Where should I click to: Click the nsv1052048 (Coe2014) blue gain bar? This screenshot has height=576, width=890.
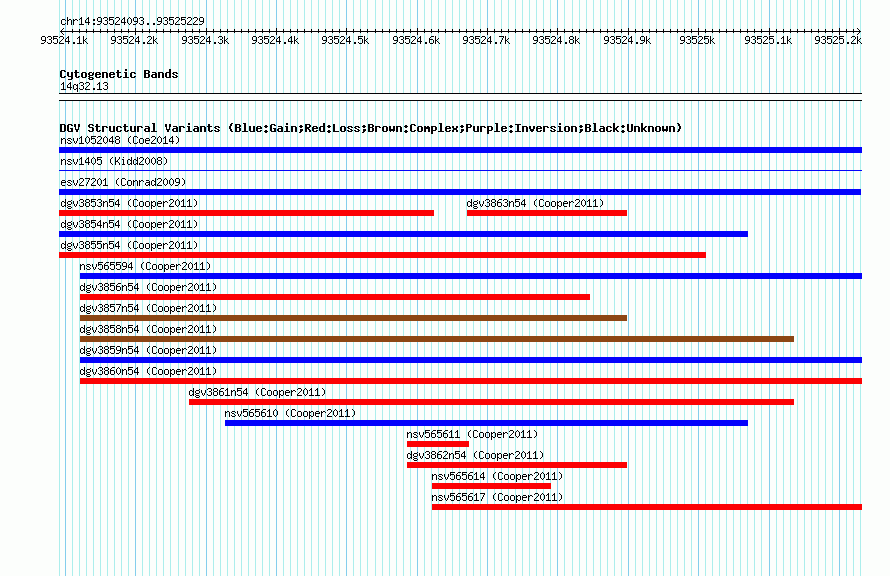(x=460, y=150)
